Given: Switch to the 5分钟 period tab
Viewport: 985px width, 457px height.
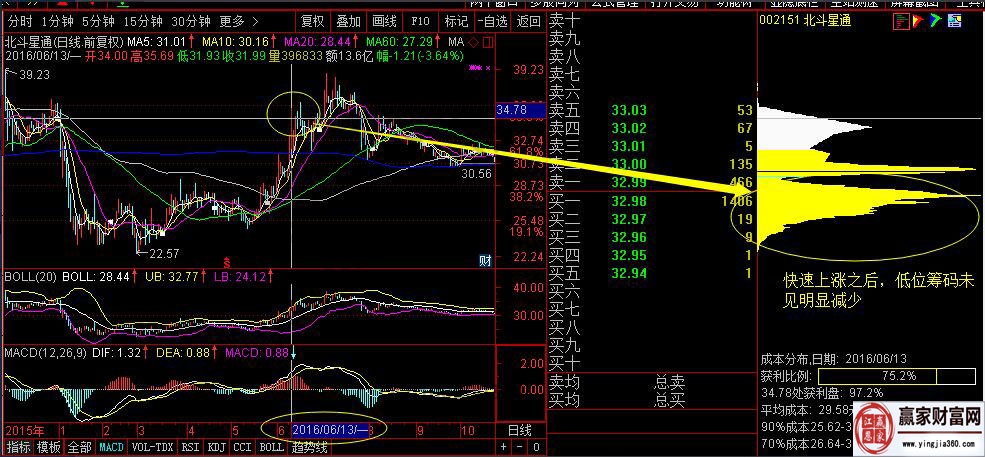Looking at the screenshot, I should point(97,21).
